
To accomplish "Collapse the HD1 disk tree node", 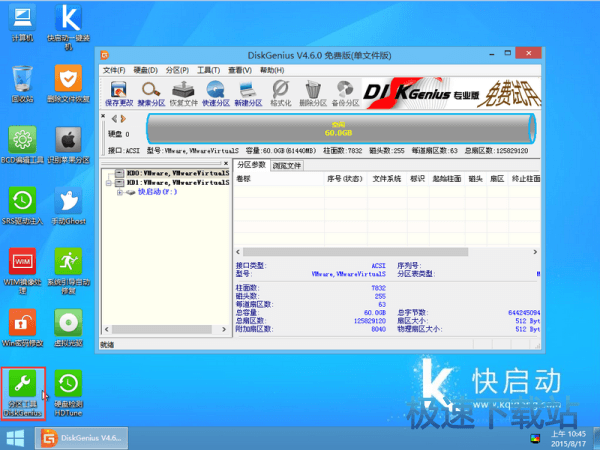I will click(109, 183).
